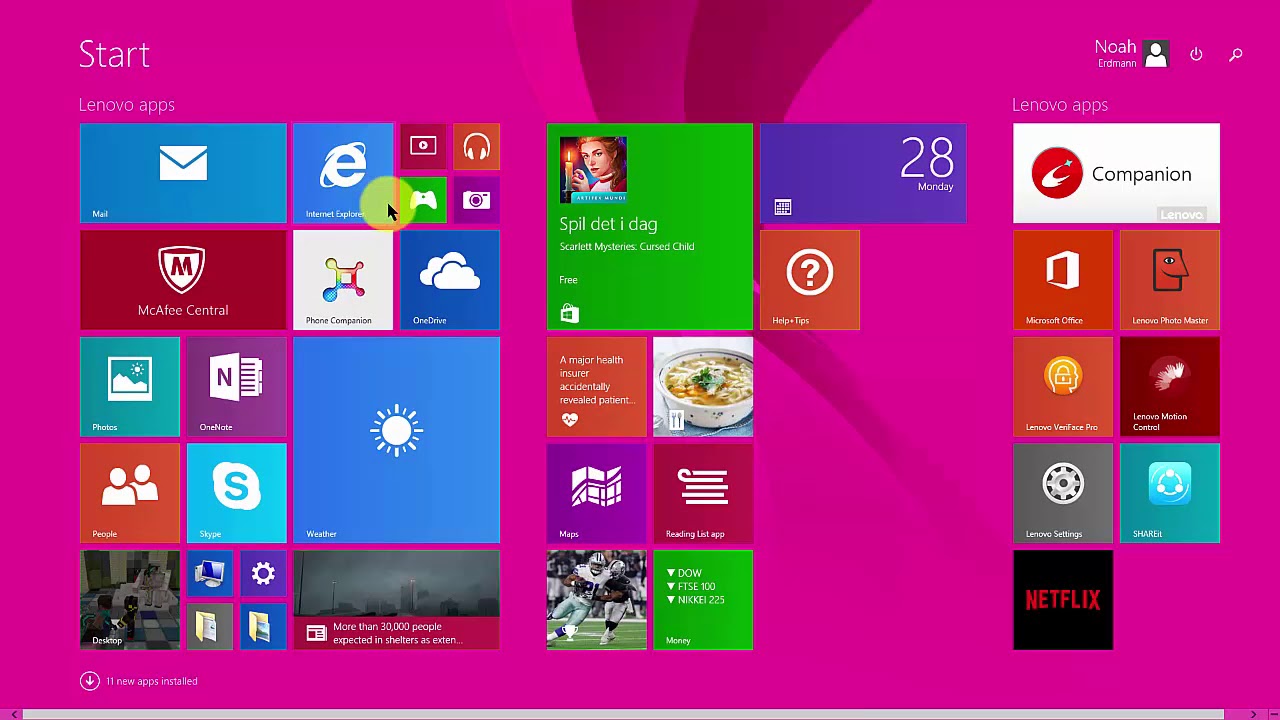
Task: Open PC settings gear tile
Action: (263, 573)
